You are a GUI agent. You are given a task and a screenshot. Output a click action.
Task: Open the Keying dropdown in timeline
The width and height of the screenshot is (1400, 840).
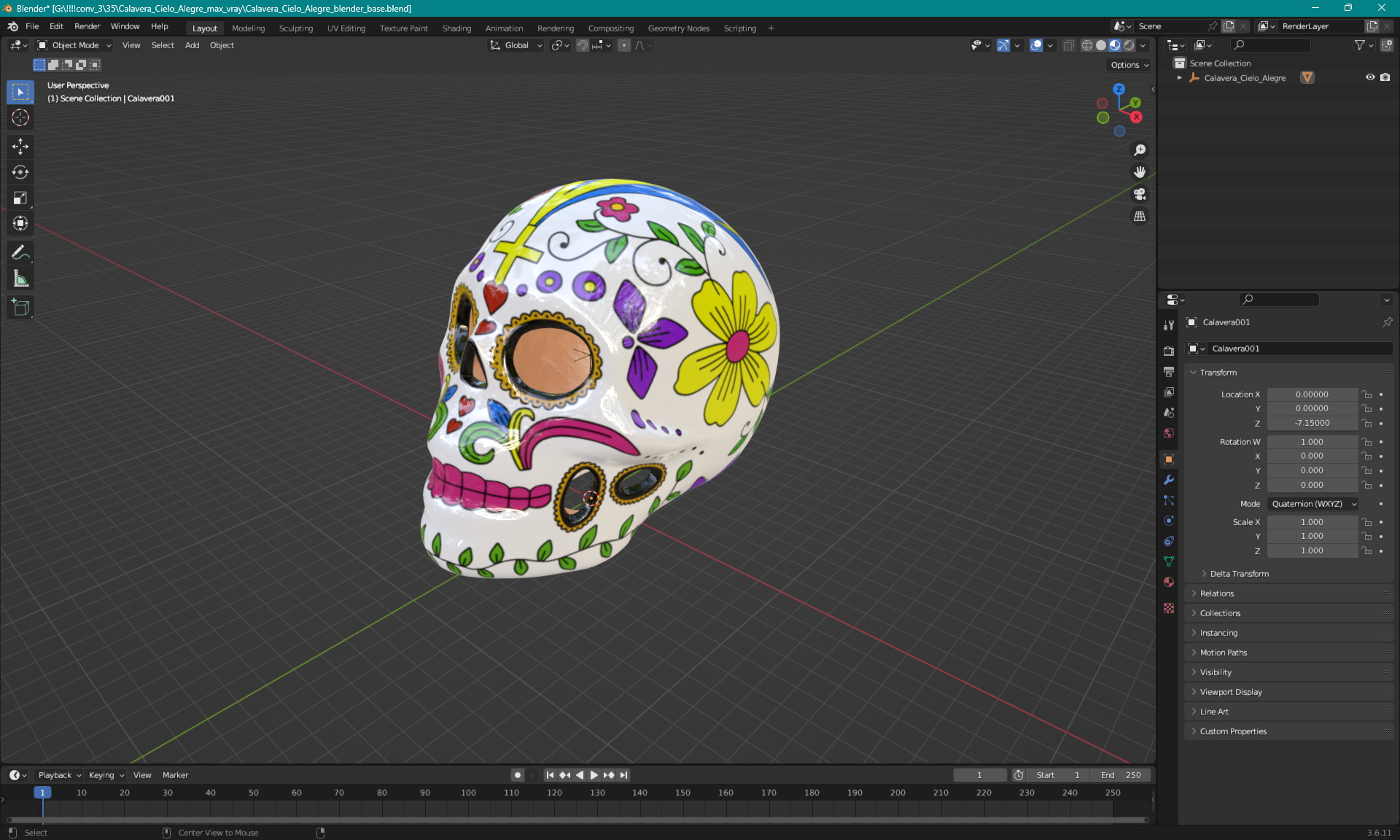click(x=106, y=775)
